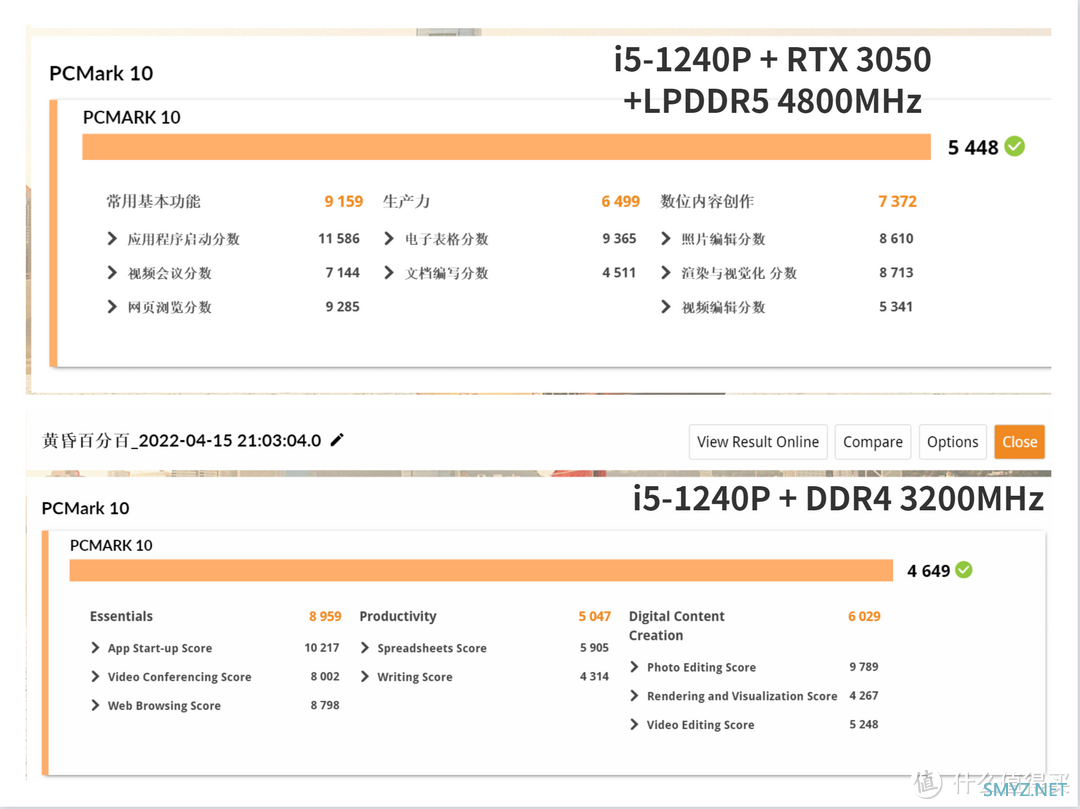Click the green check icon beside 5 448
This screenshot has width=1080, height=809.
[x=1015, y=146]
